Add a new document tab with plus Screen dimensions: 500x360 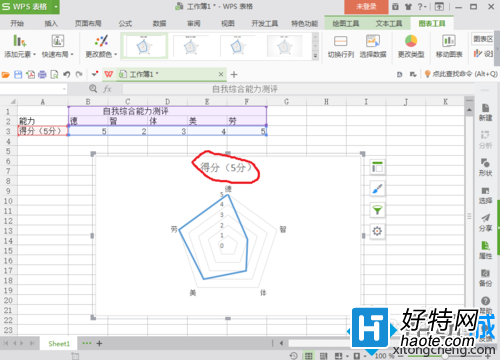(234, 75)
